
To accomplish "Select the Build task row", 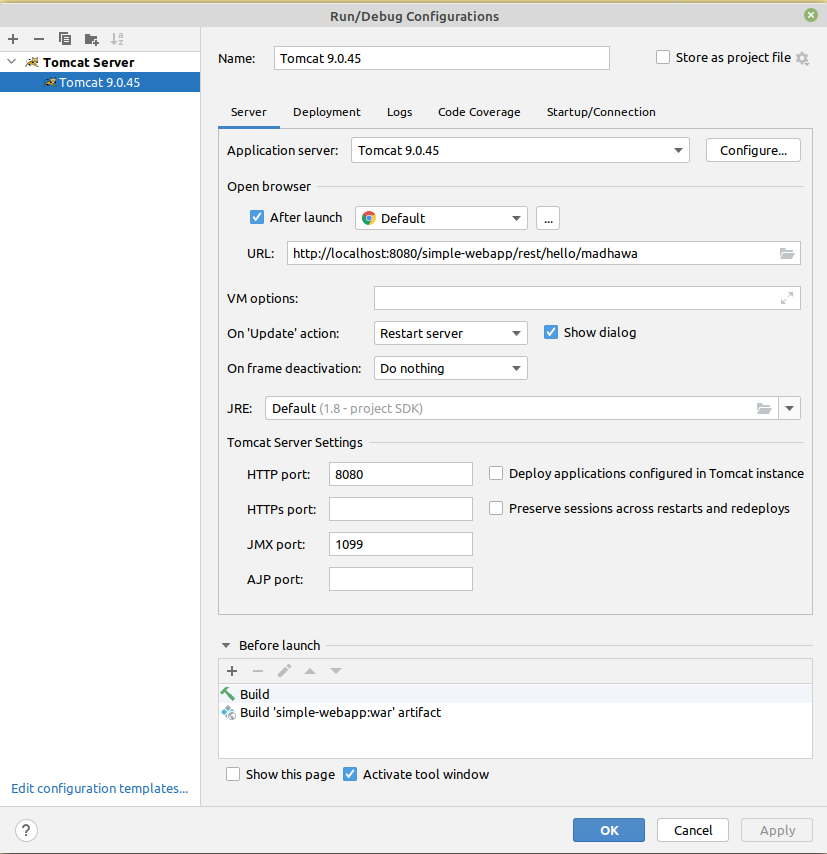I will [515, 694].
